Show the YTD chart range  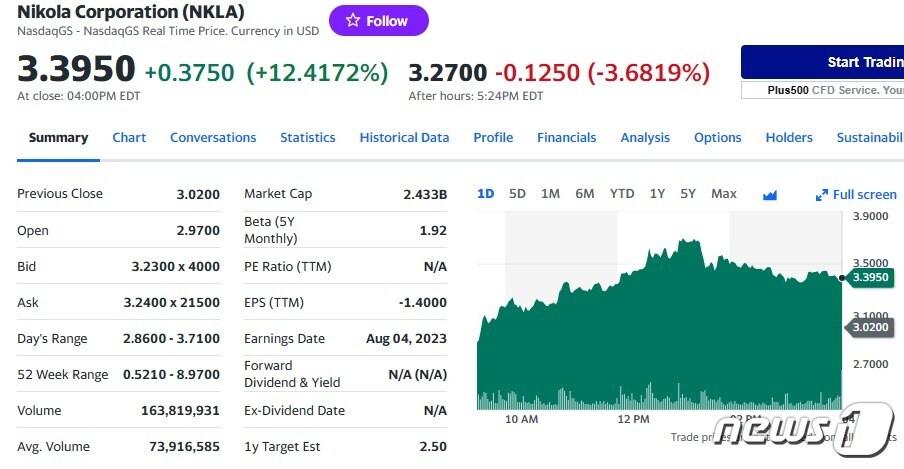click(x=622, y=194)
